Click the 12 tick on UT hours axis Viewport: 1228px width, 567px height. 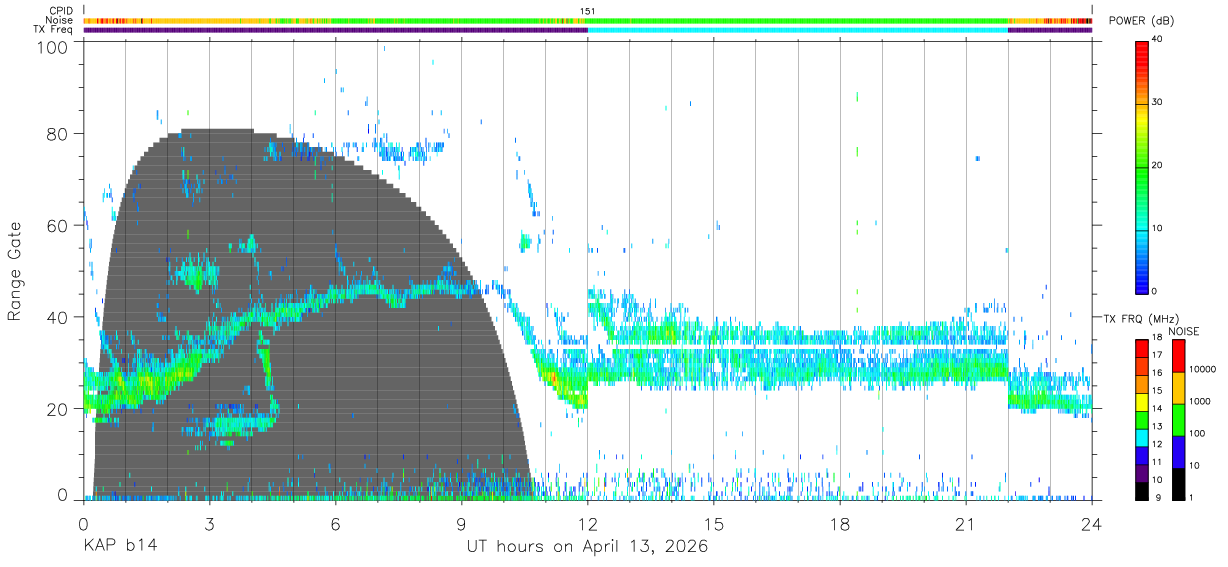pyautogui.click(x=588, y=524)
